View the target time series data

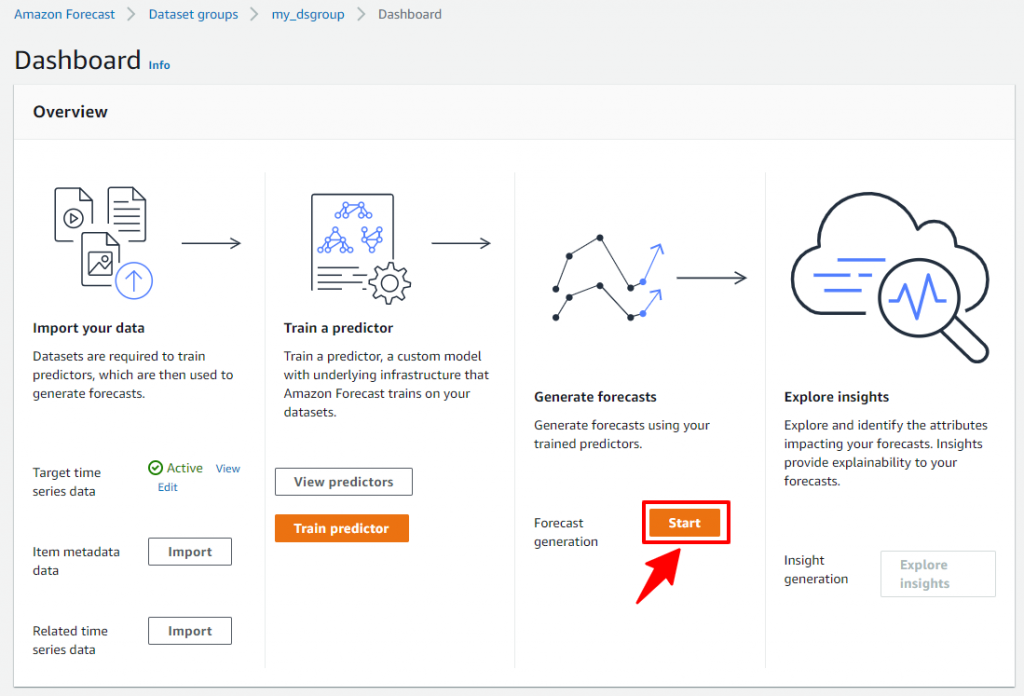(228, 469)
